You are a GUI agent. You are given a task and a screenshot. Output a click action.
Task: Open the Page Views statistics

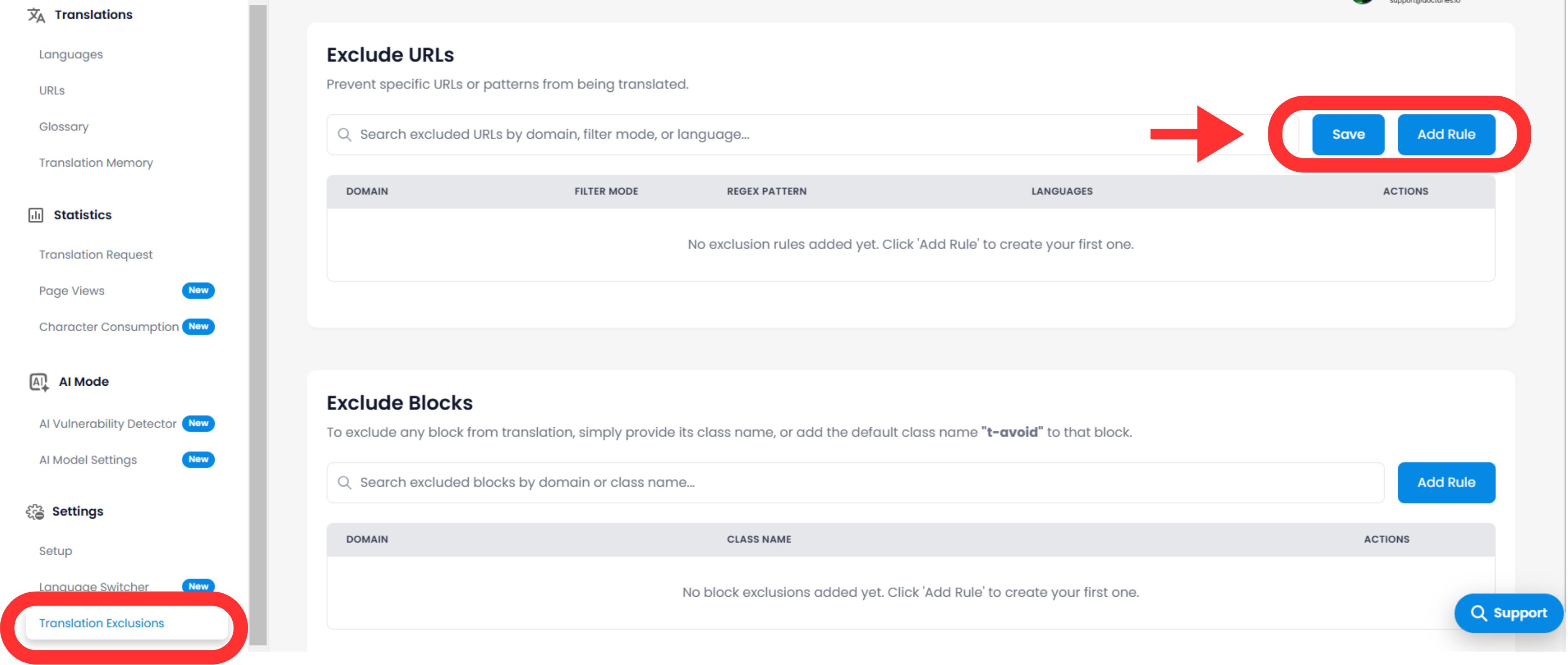pos(71,291)
